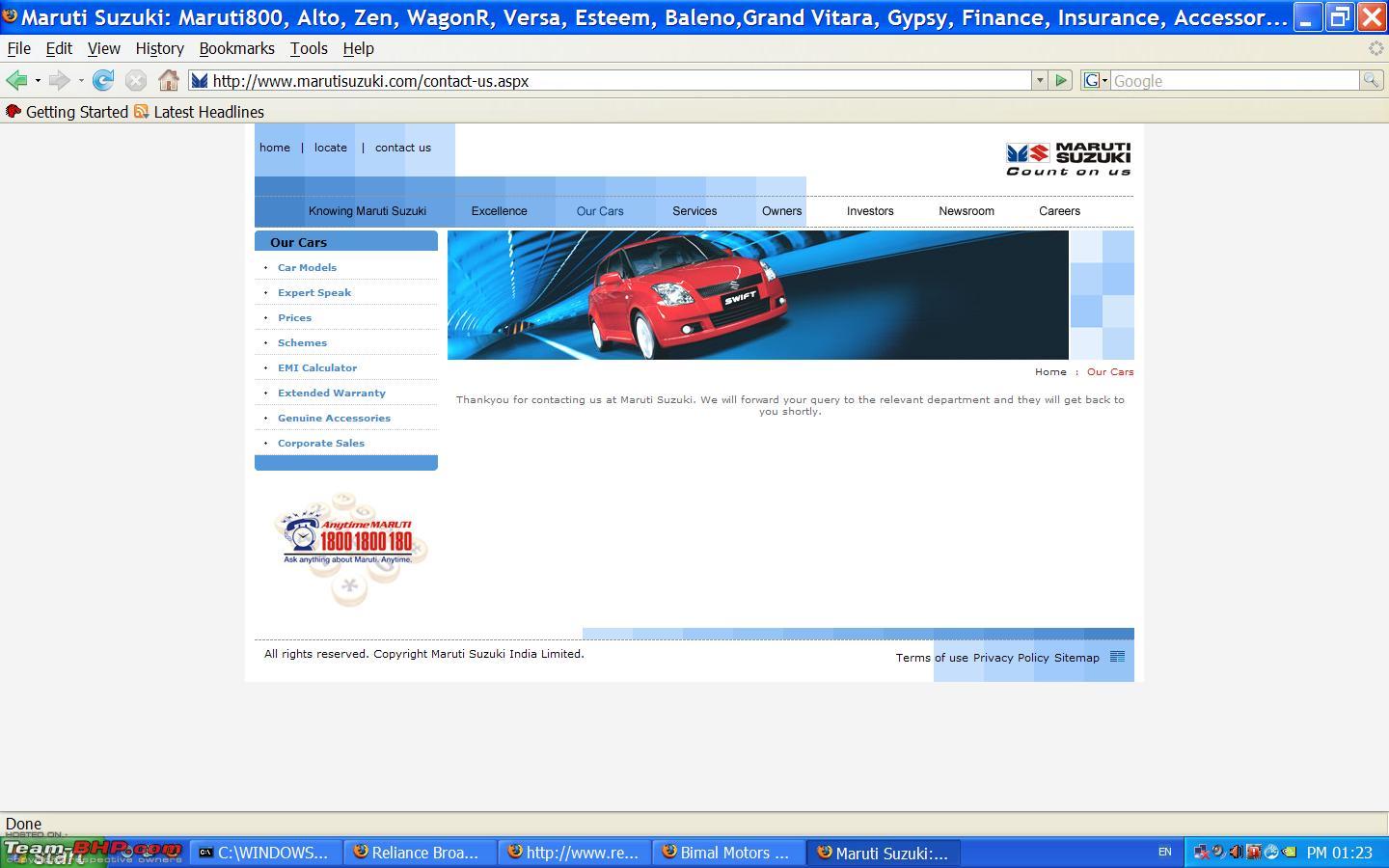This screenshot has height=868, width=1389.
Task: Switch to C:\WINDOWS taskbar button
Action: [264, 853]
